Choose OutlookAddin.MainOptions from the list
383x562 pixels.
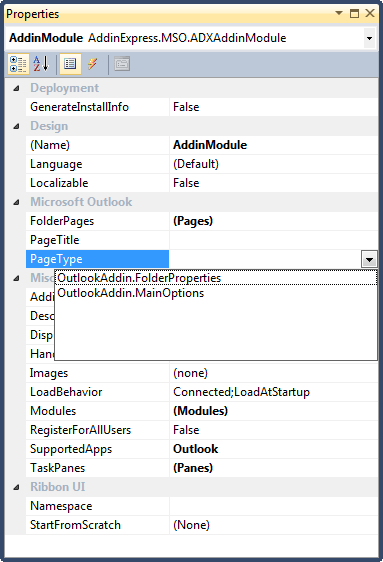pos(216,293)
